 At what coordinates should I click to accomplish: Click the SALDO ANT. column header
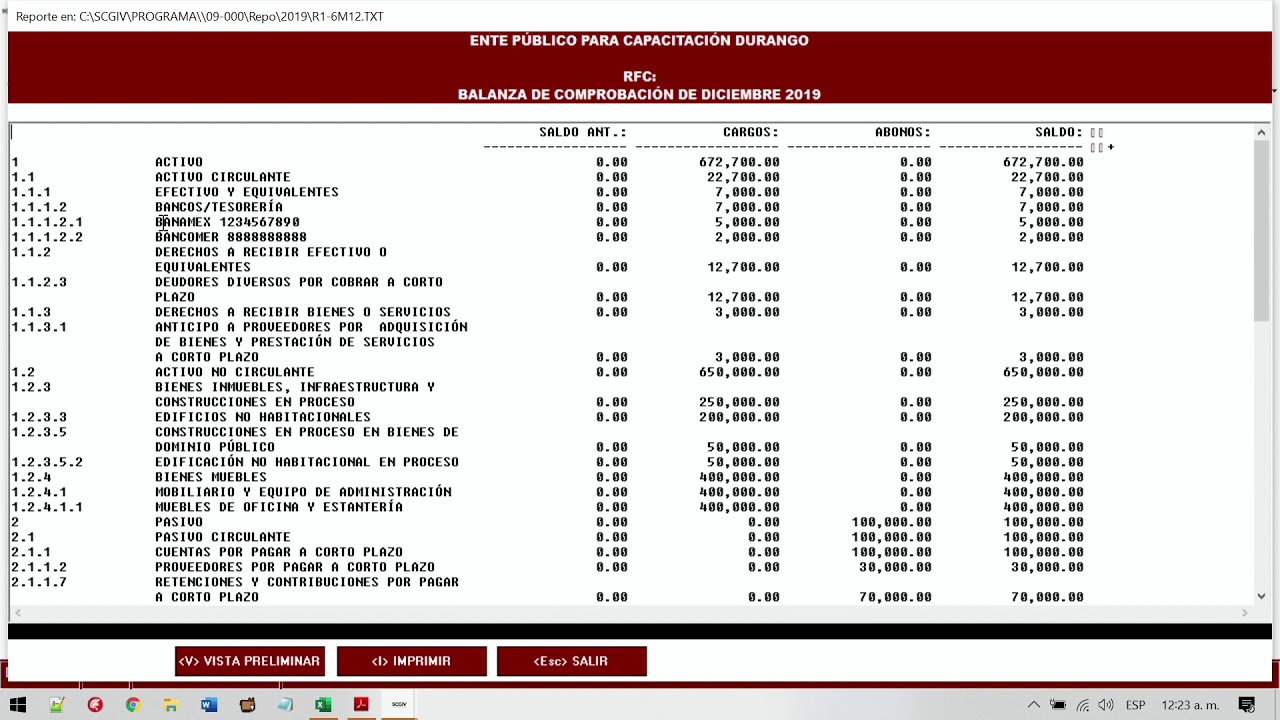pos(583,132)
